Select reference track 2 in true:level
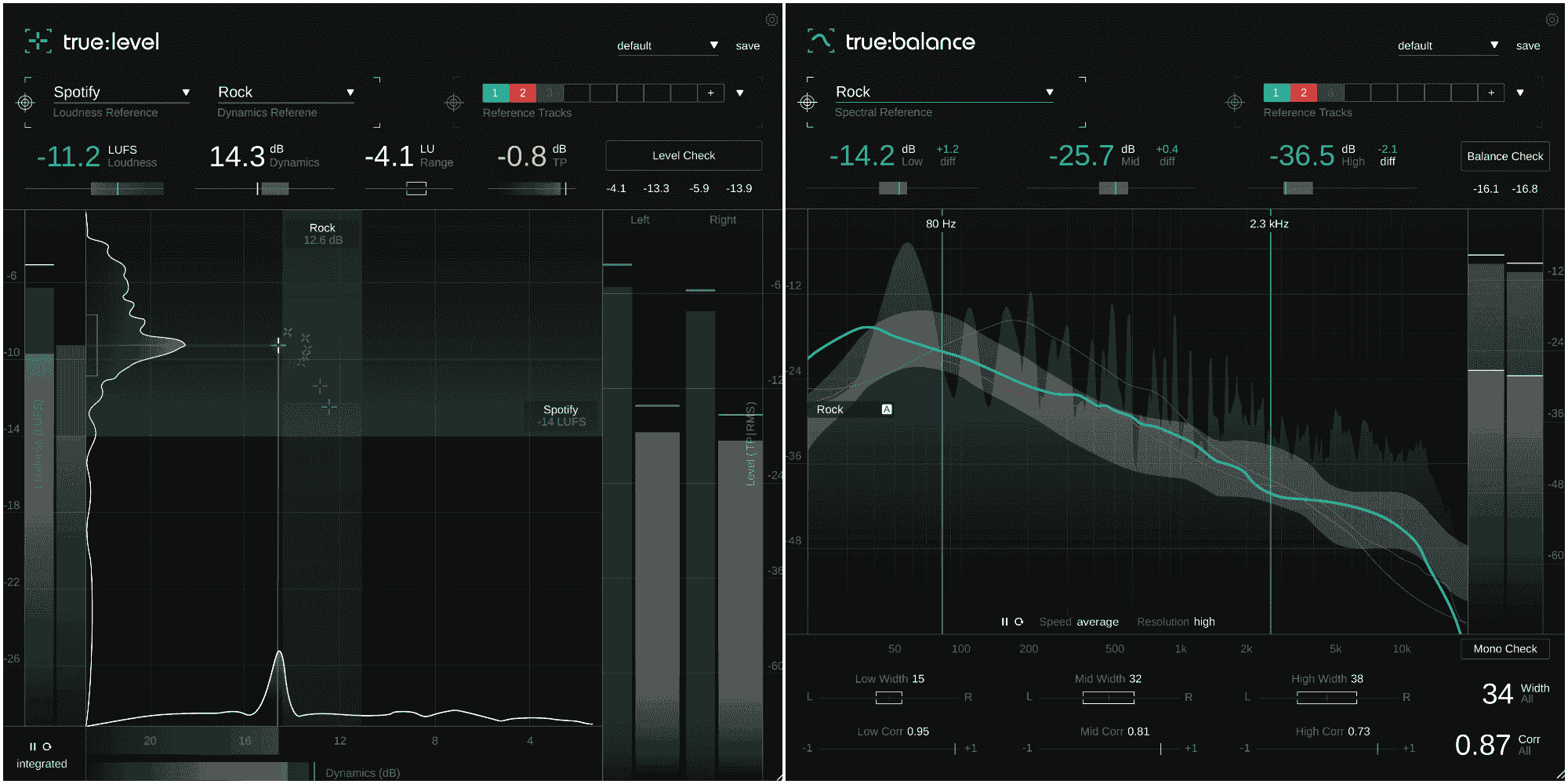This screenshot has width=1568, height=784. tap(522, 93)
